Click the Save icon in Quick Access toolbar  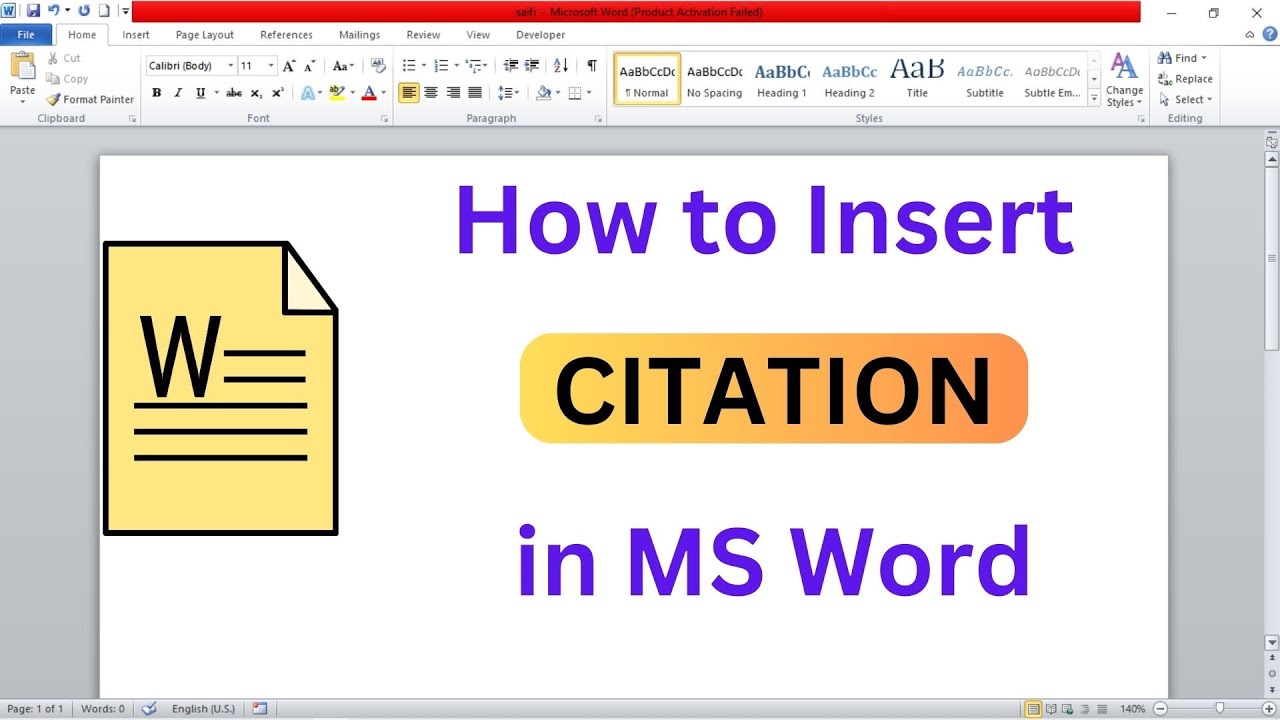(x=33, y=11)
